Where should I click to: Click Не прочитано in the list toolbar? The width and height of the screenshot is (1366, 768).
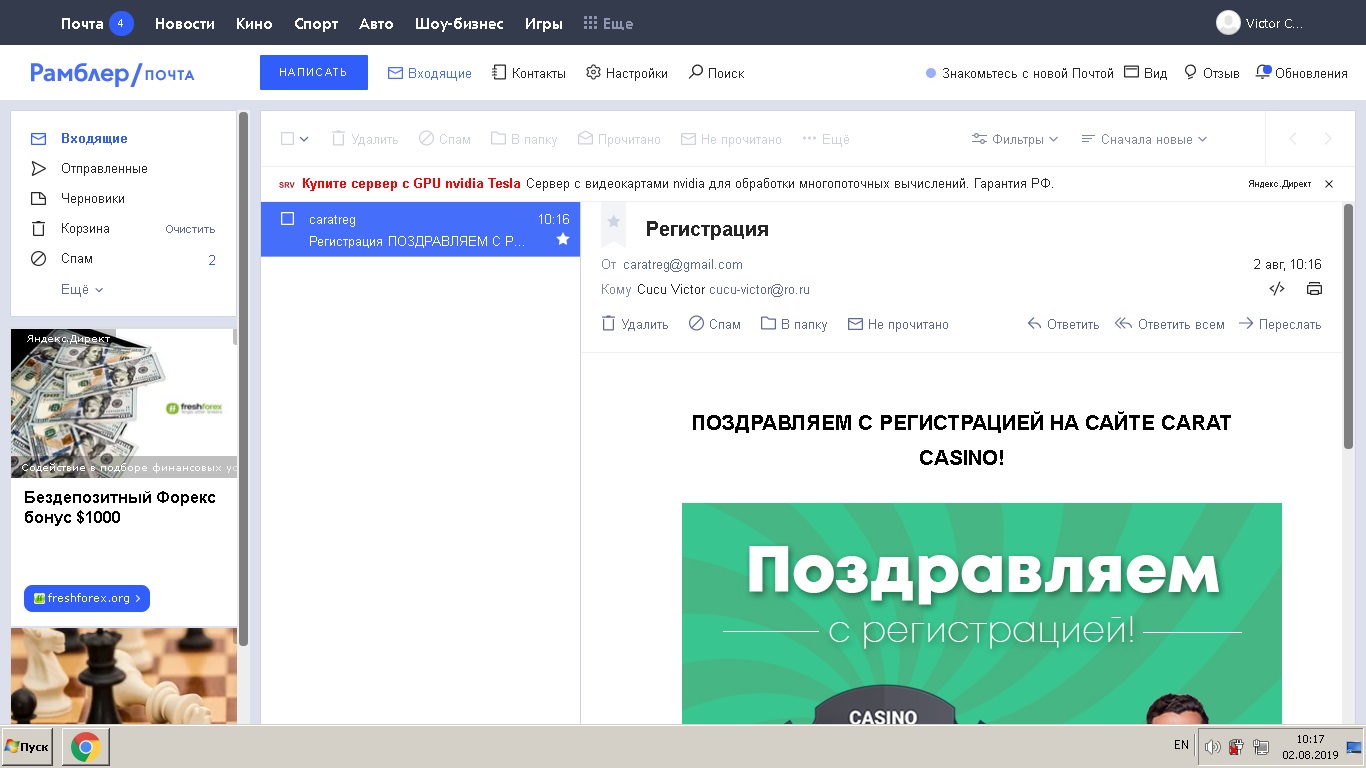(731, 139)
